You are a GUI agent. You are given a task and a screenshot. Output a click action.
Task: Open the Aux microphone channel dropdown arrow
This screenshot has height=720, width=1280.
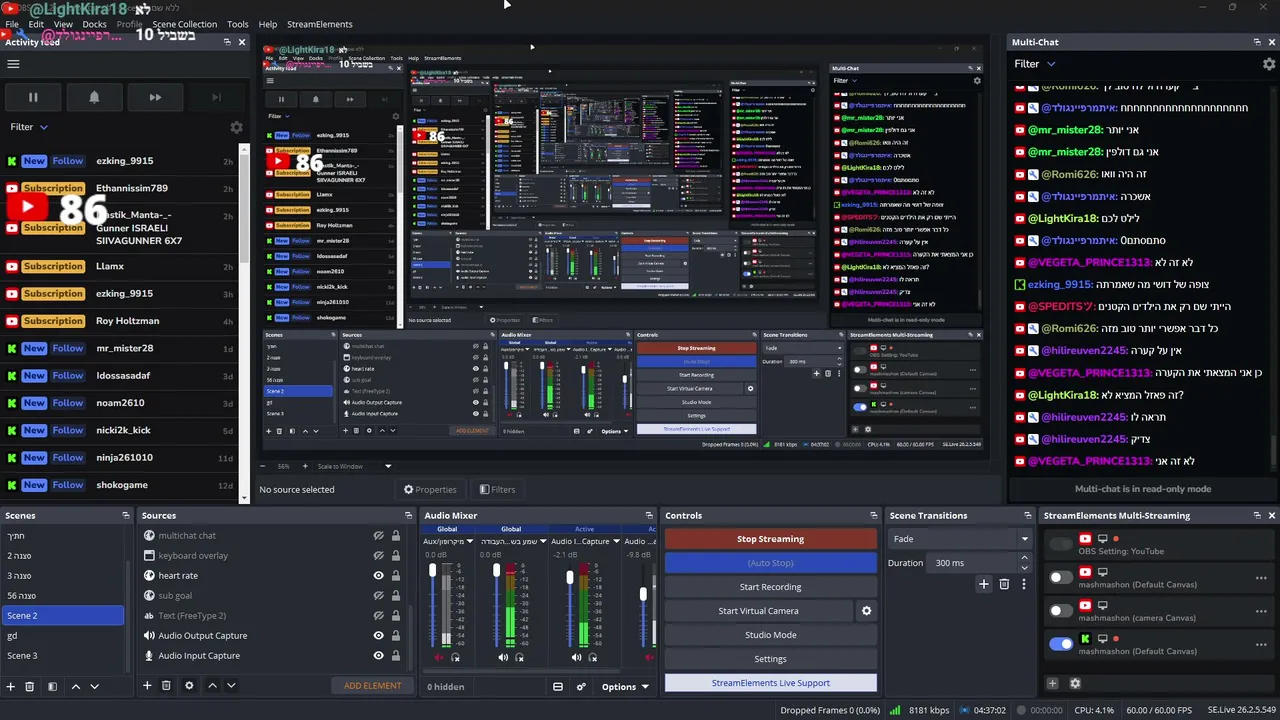click(x=470, y=542)
